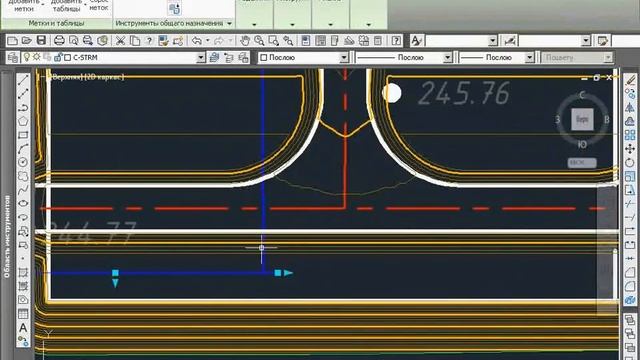The height and width of the screenshot is (360, 640).
Task: Open the Добавить метки dropdown arrow
Action: [43, 5]
